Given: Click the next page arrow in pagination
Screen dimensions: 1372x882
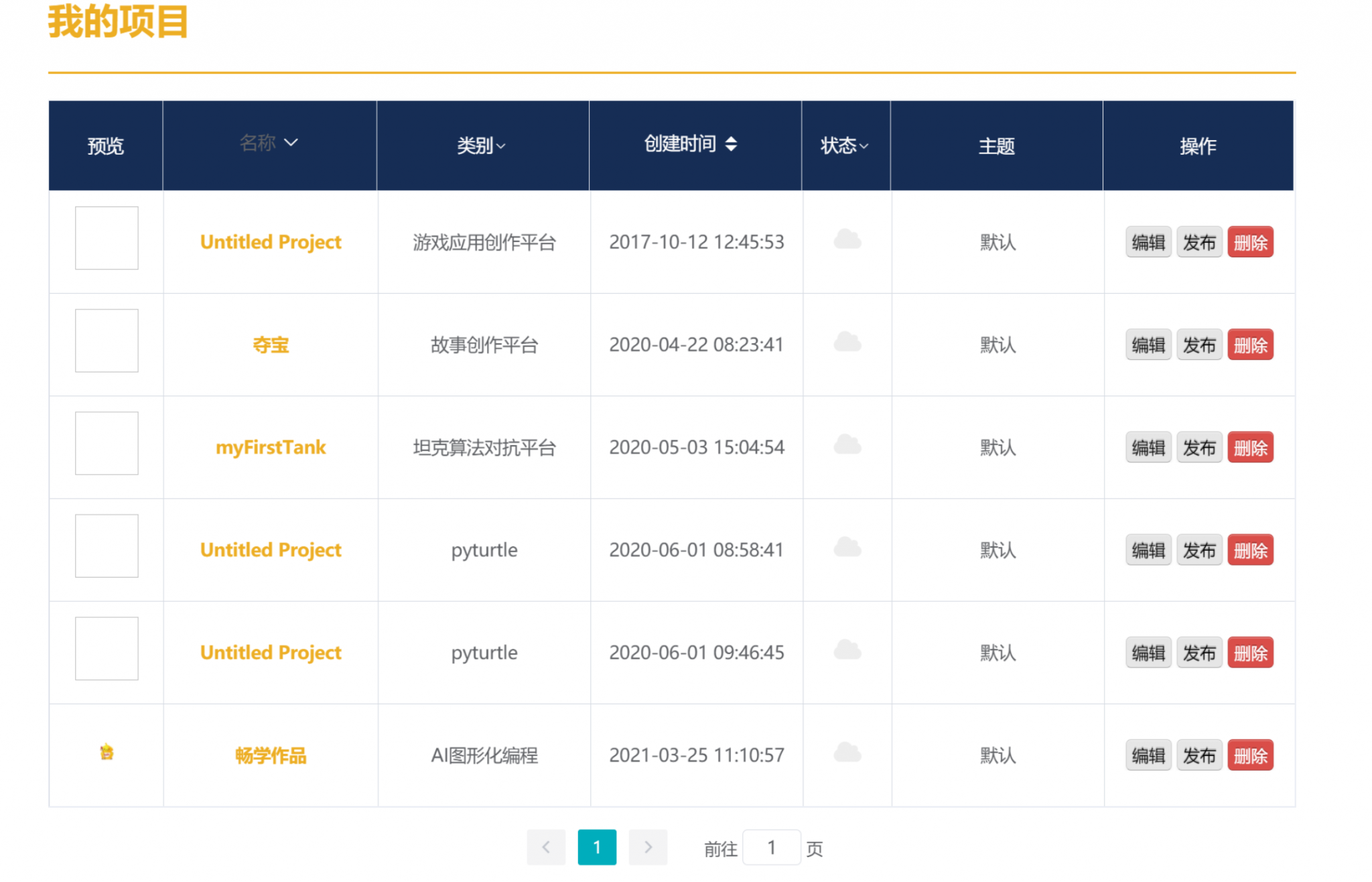Looking at the screenshot, I should tap(647, 846).
